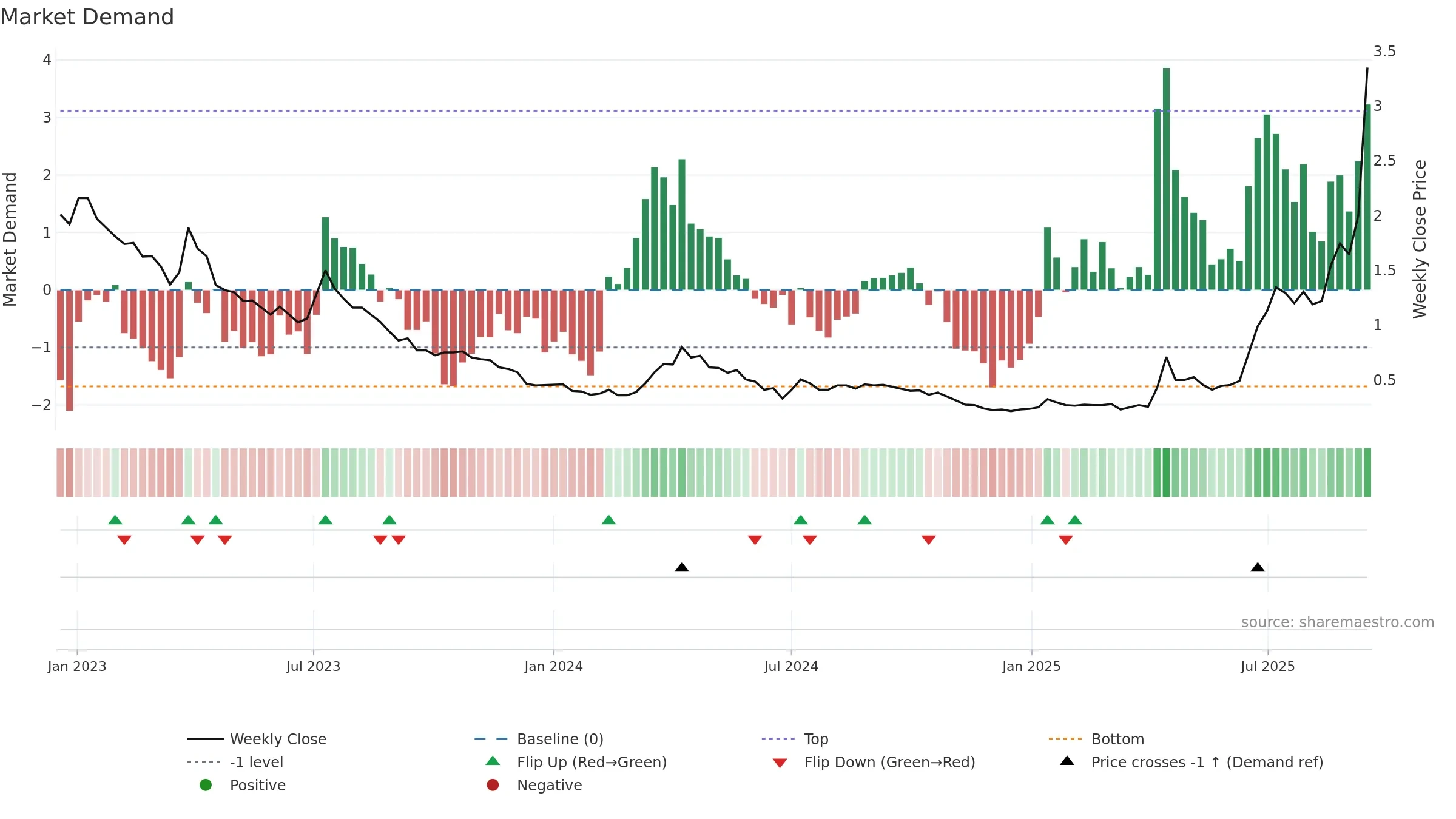Click the Jan 2023 x-axis label
This screenshot has height=819, width=1456.
pos(77,667)
